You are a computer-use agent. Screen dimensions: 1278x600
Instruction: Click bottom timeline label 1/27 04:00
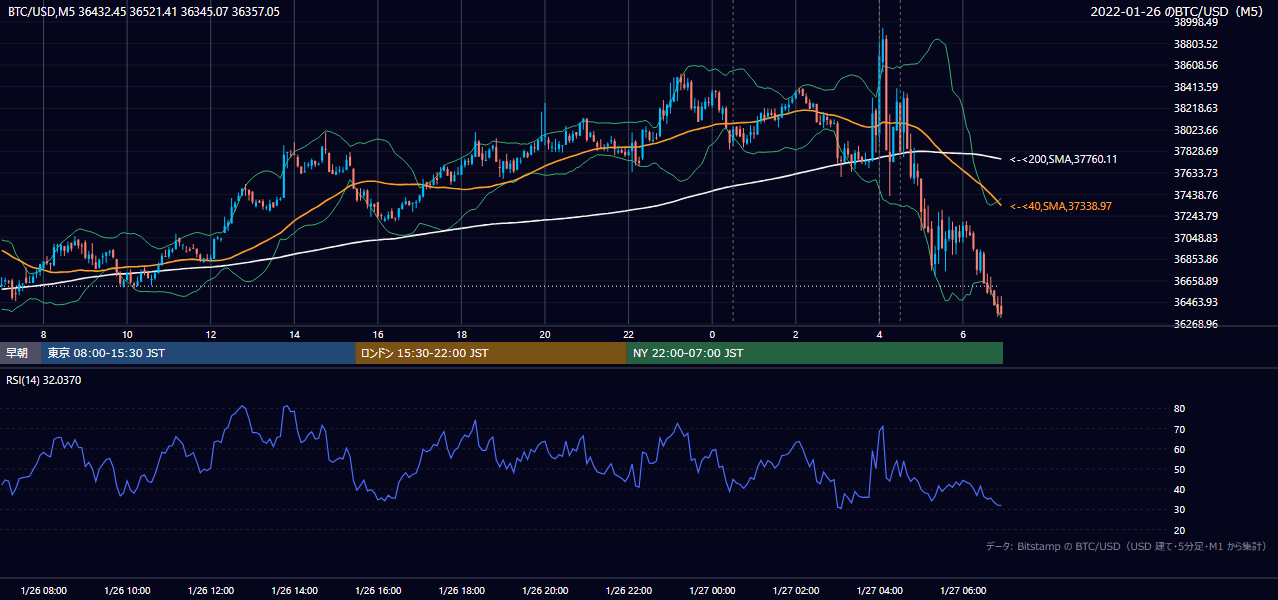click(879, 591)
